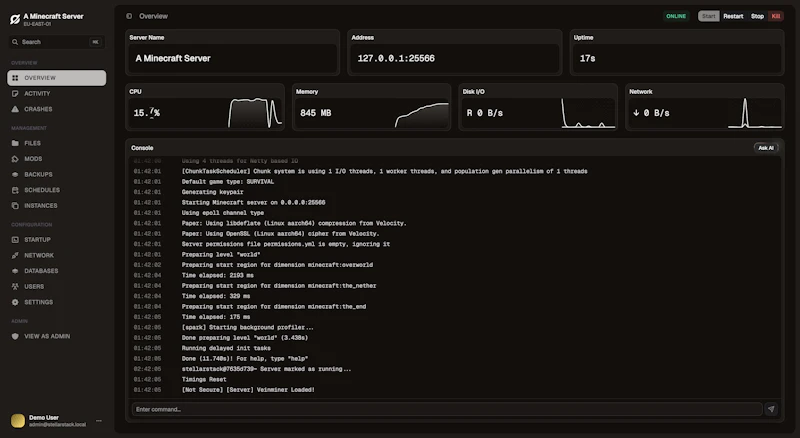Open the Overview page in the sidebar

pos(57,78)
